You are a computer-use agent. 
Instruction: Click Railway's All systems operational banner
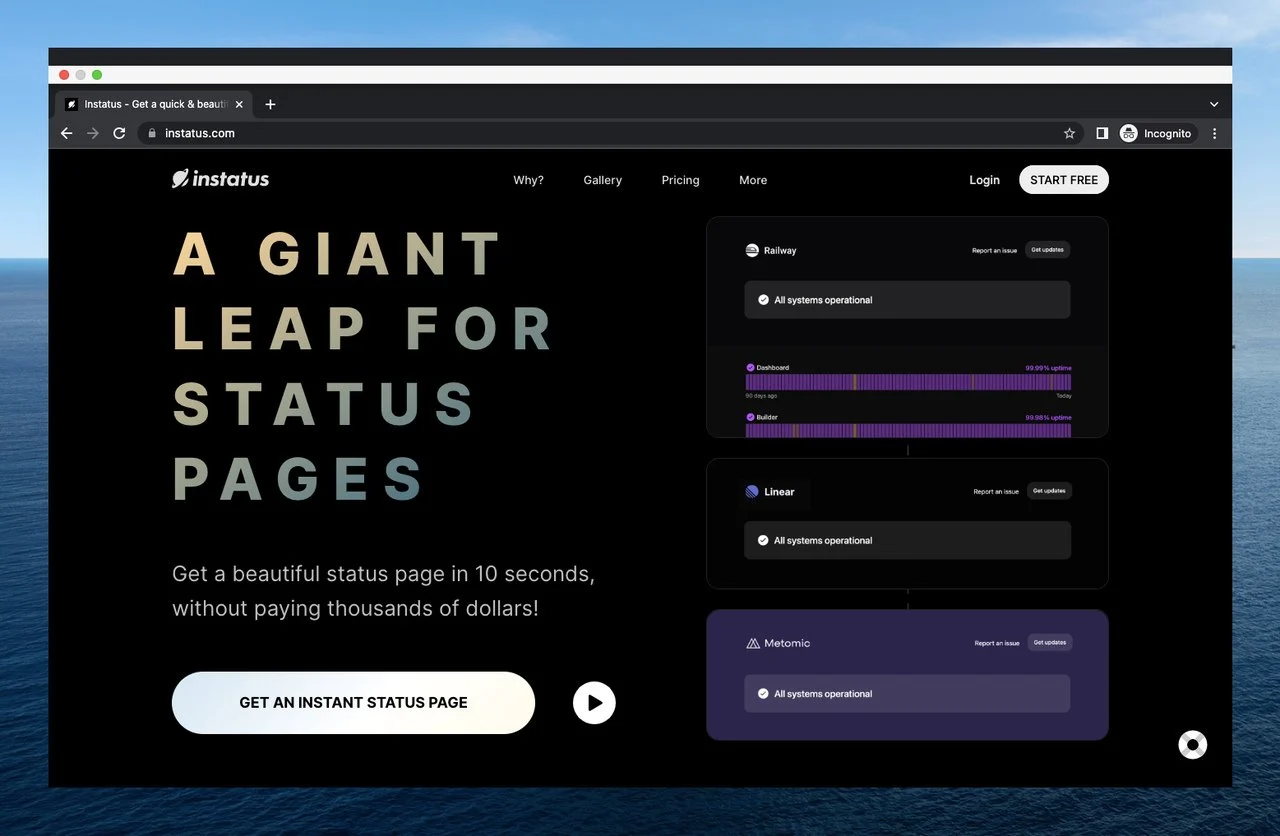(x=907, y=300)
